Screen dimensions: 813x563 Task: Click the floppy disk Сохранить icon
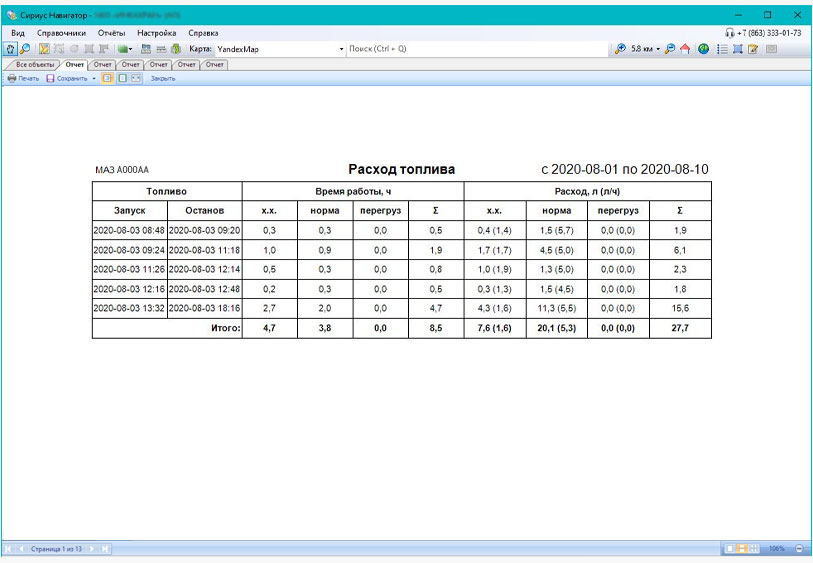(x=50, y=78)
